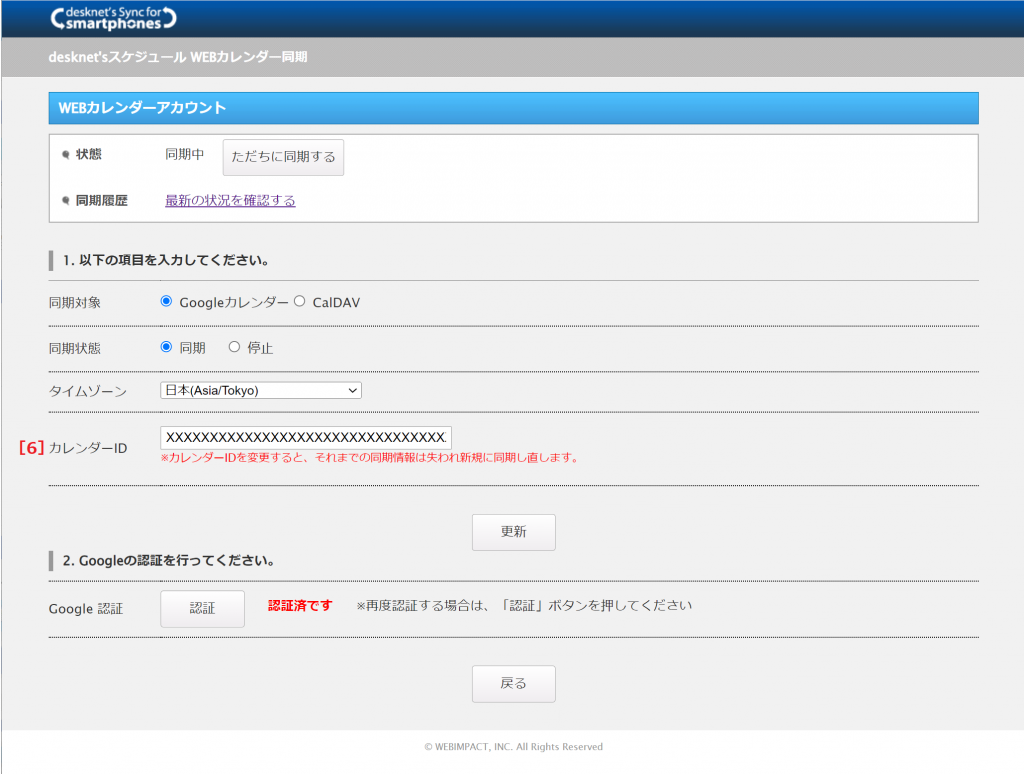Set sync state to 同期
Image resolution: width=1024 pixels, height=774 pixels.
tap(167, 347)
